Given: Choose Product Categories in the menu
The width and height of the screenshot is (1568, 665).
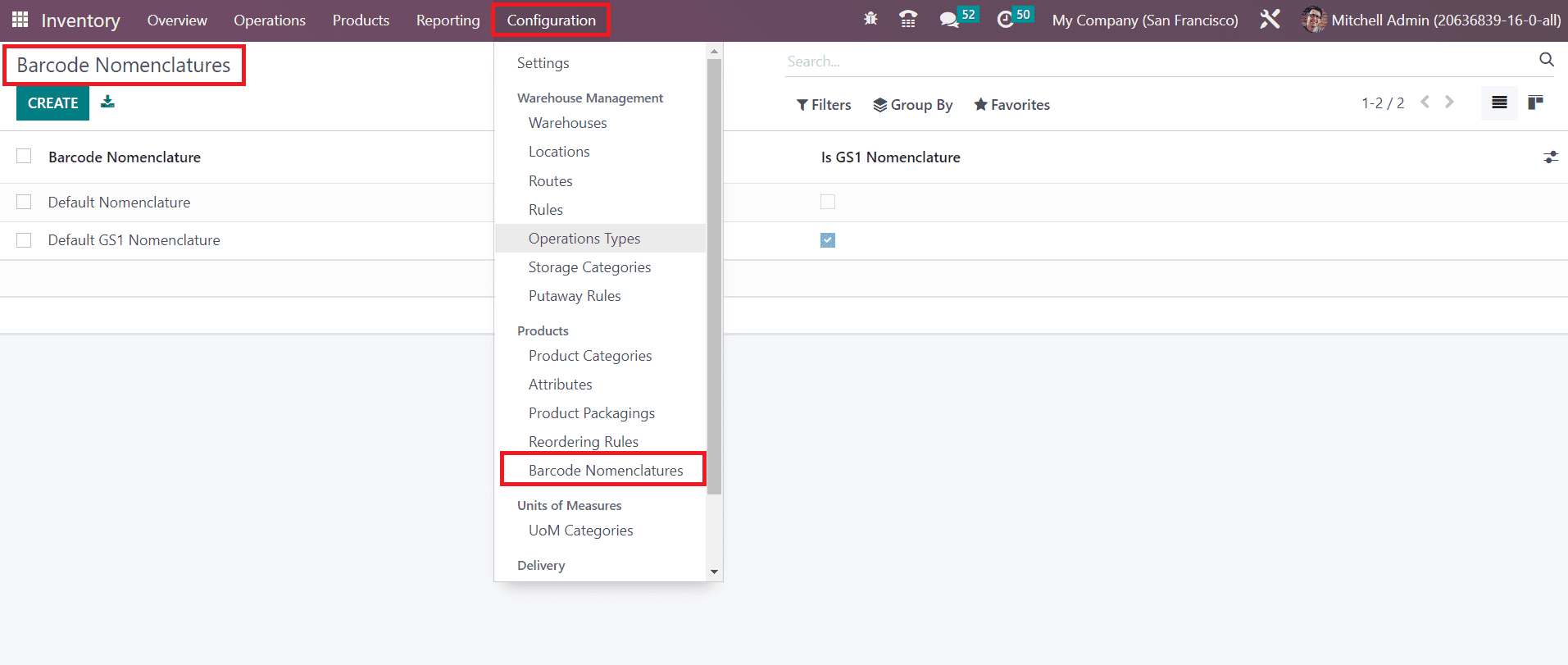Looking at the screenshot, I should click(589, 356).
